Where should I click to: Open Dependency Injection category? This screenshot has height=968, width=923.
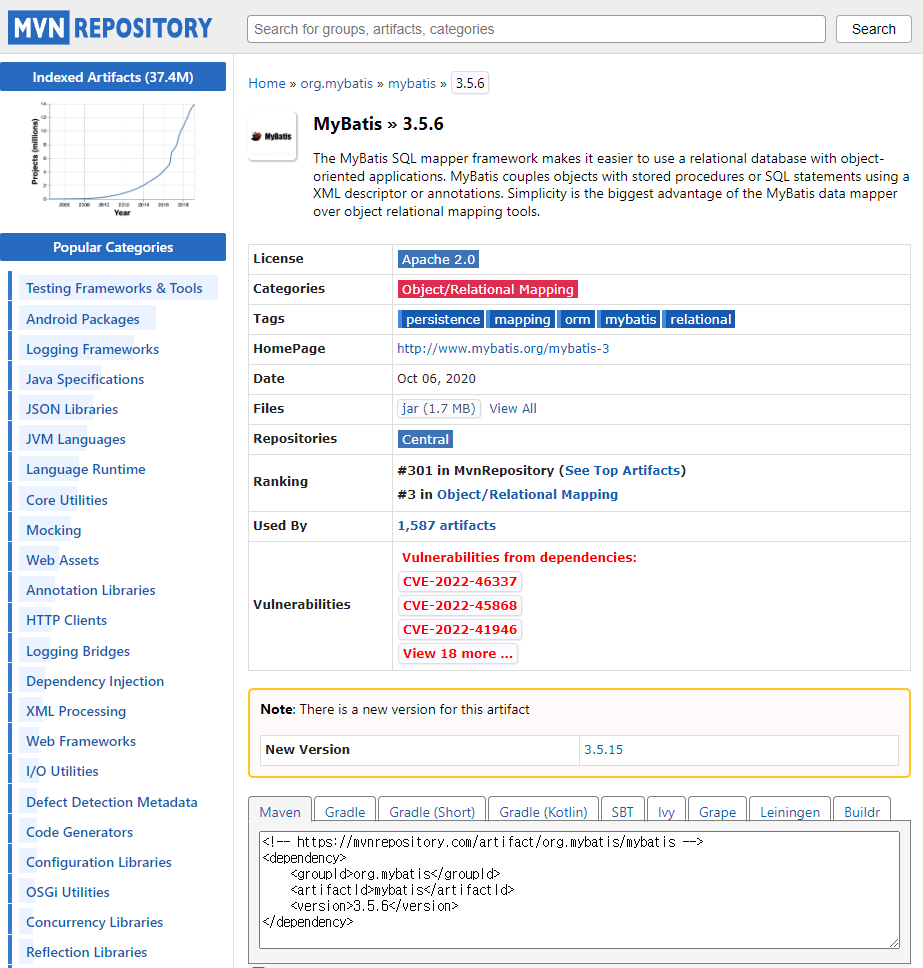click(95, 682)
